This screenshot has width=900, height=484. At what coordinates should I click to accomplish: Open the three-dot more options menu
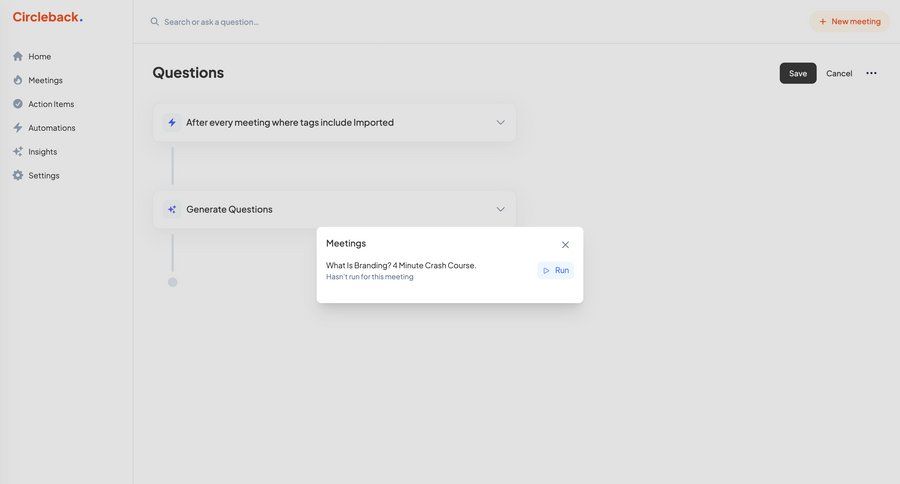871,73
